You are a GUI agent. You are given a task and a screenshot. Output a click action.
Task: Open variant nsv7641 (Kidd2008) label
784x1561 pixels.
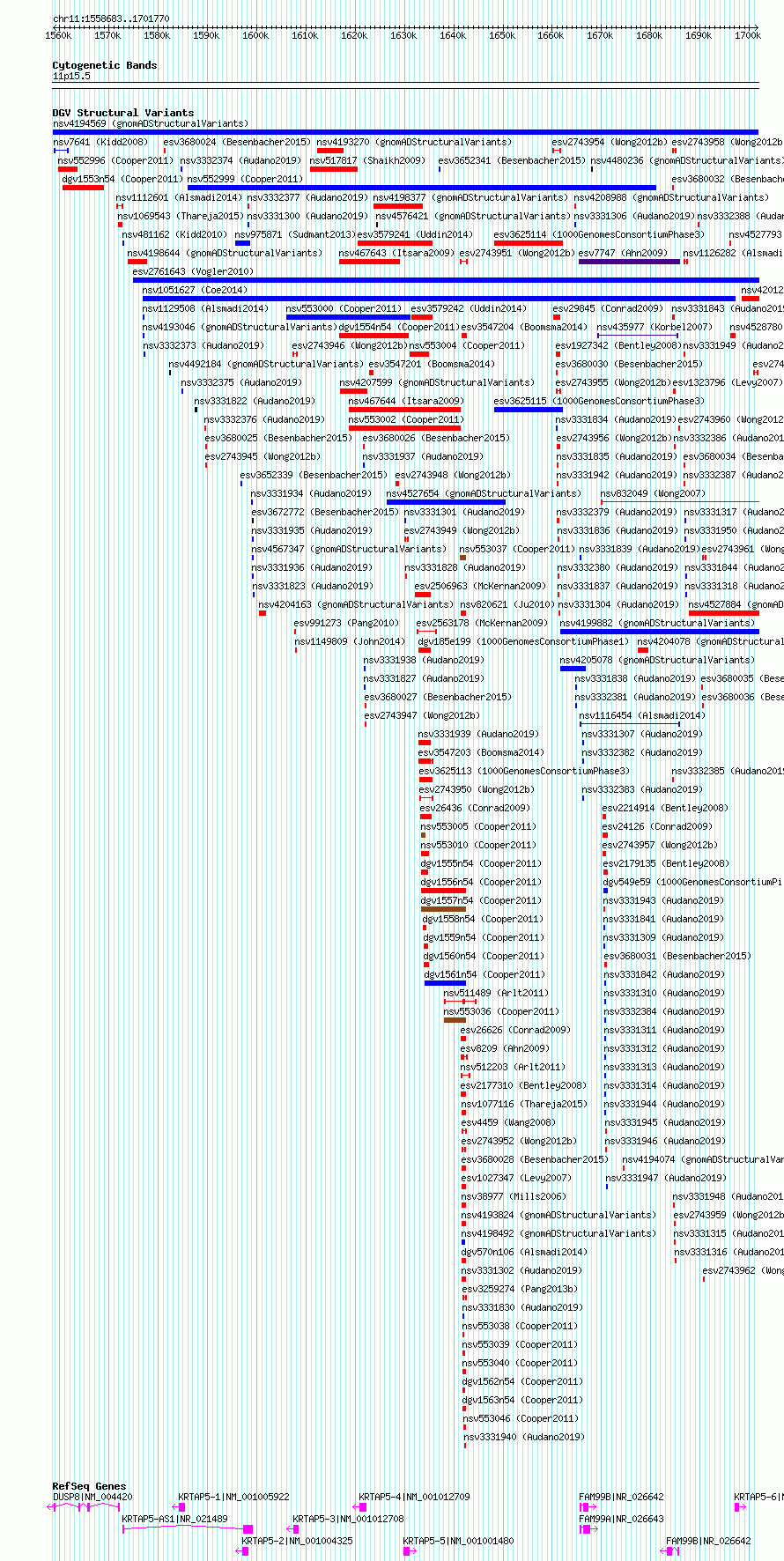[100, 142]
